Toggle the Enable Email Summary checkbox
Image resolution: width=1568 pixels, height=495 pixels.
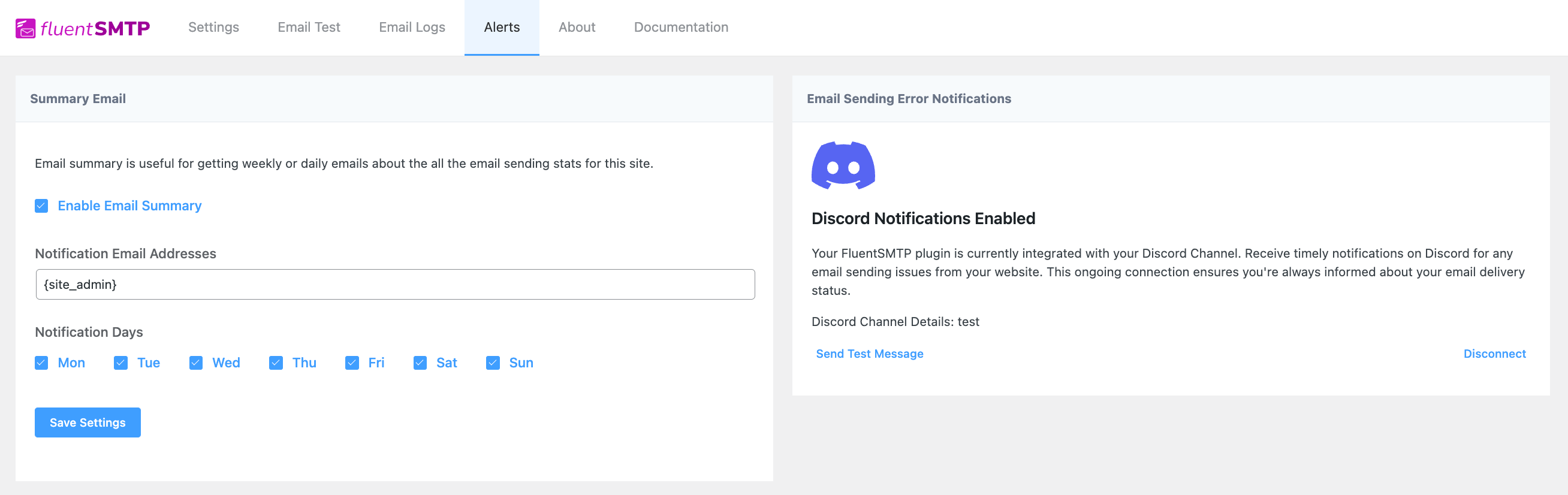point(41,206)
